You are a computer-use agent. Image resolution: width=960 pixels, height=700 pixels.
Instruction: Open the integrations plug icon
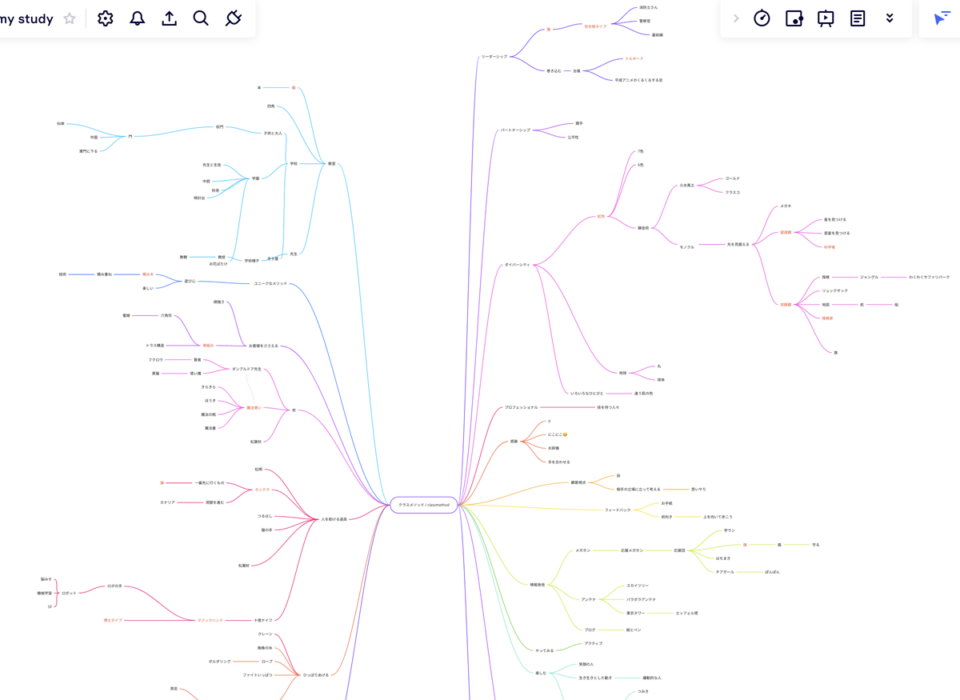pos(233,18)
